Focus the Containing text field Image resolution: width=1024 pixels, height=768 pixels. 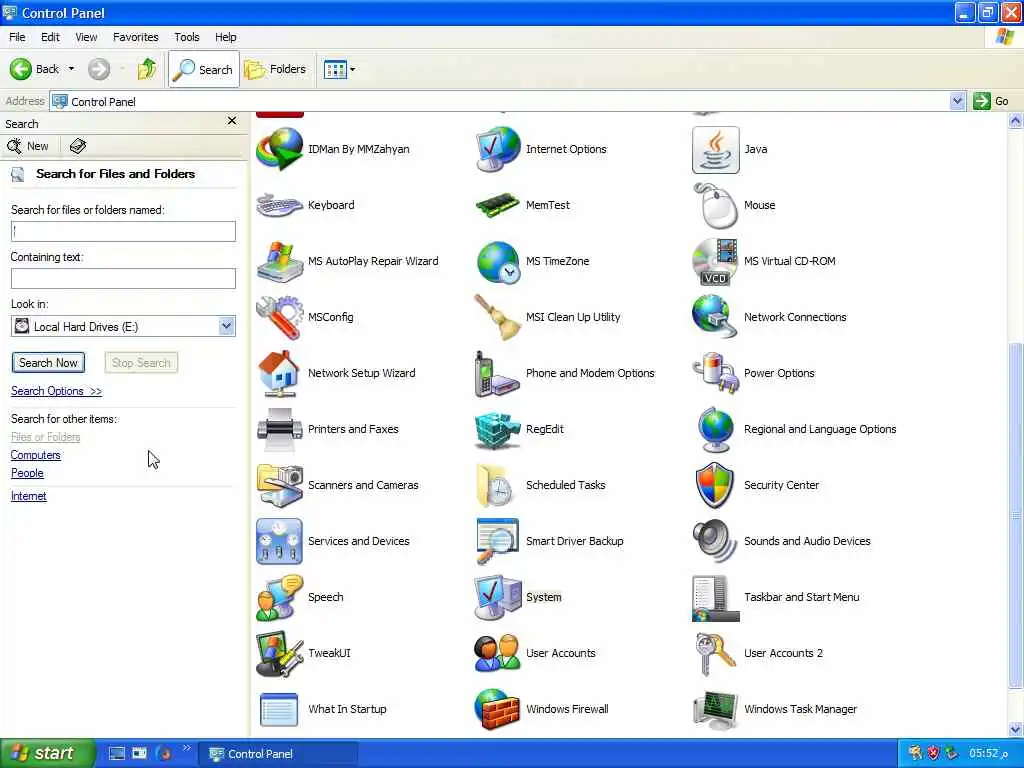[123, 278]
